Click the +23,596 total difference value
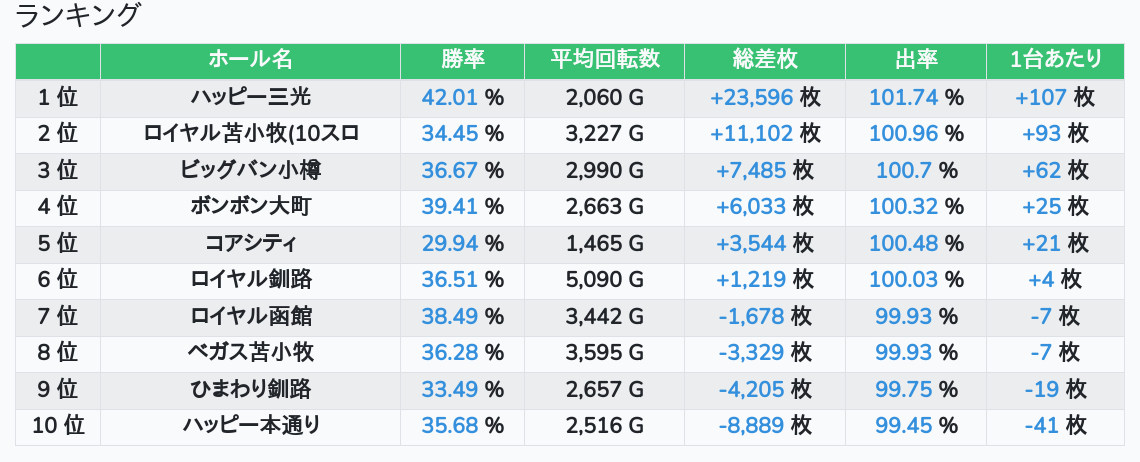Screen dimensions: 1140x462 [x=751, y=97]
